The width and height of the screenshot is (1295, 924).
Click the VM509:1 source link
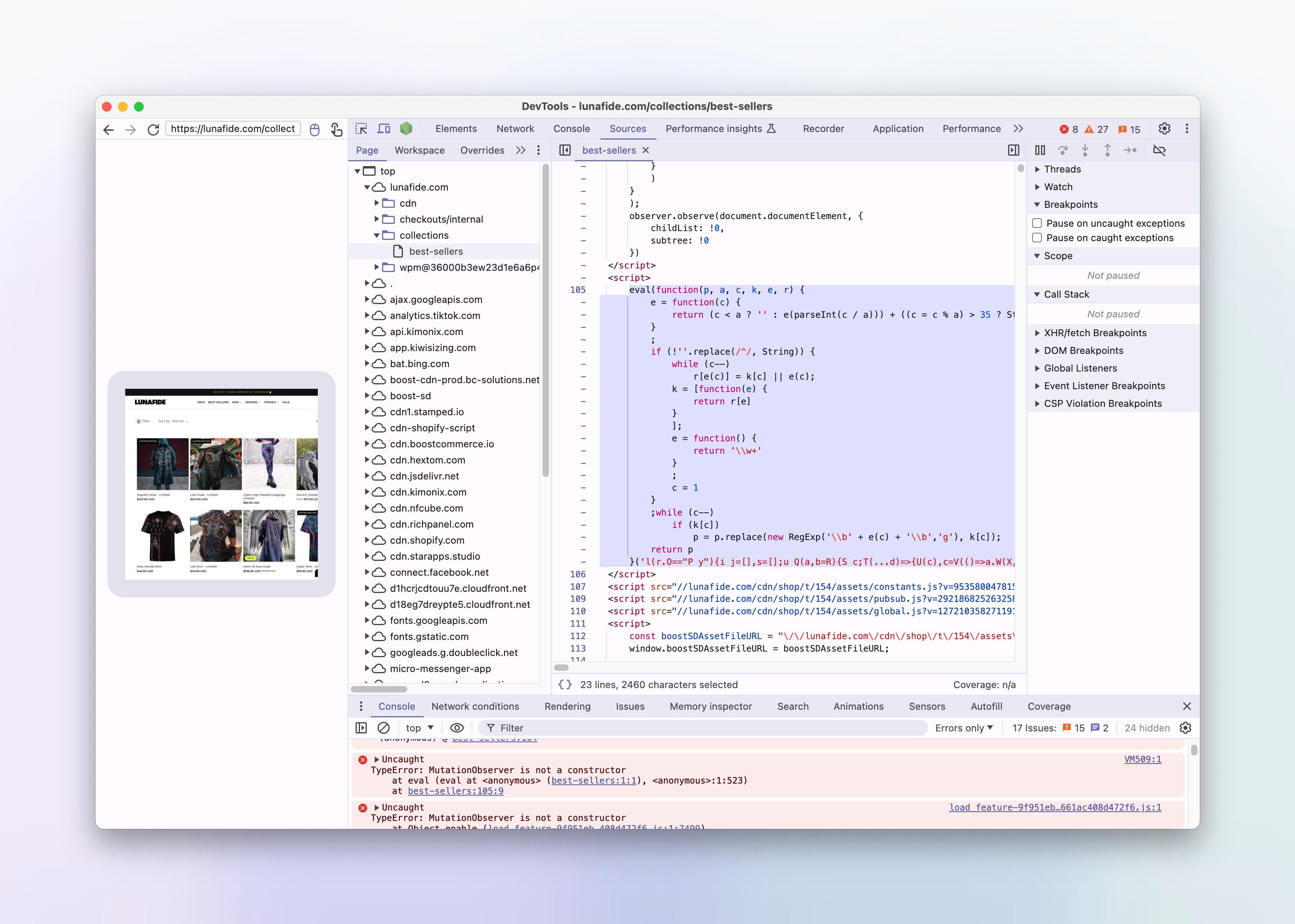point(1142,759)
